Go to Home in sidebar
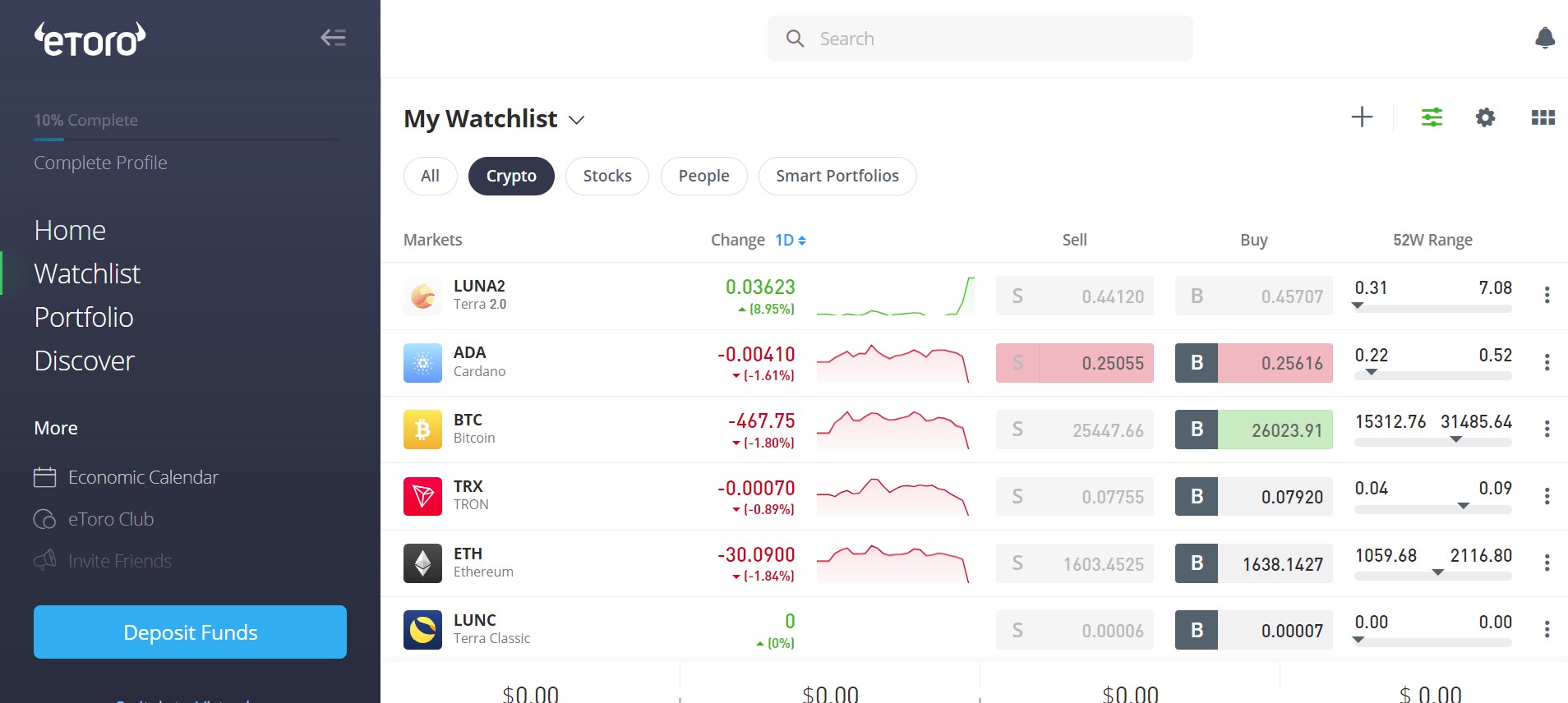This screenshot has height=703, width=1568. click(70, 230)
